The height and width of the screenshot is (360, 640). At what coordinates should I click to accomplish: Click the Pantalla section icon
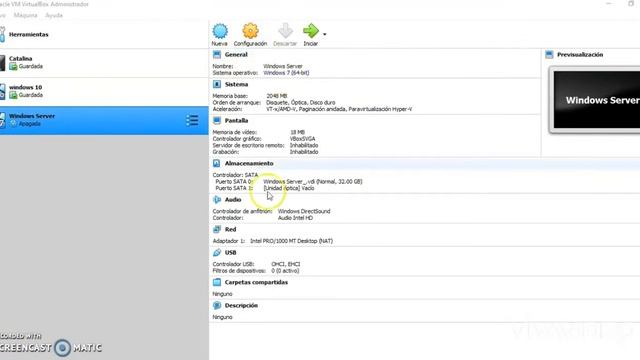(x=217, y=120)
